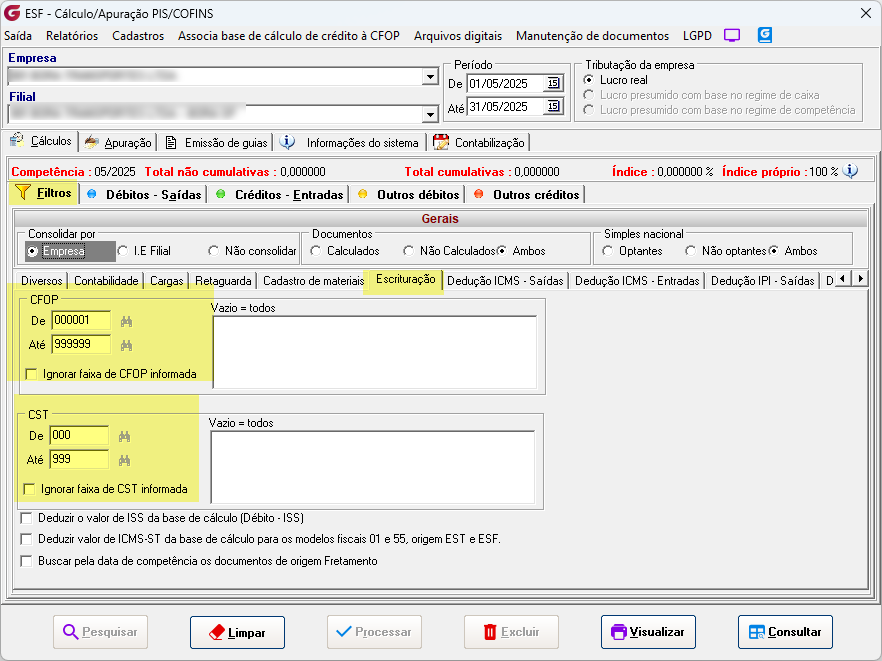Click binoculars search next to CST Até

click(124, 460)
